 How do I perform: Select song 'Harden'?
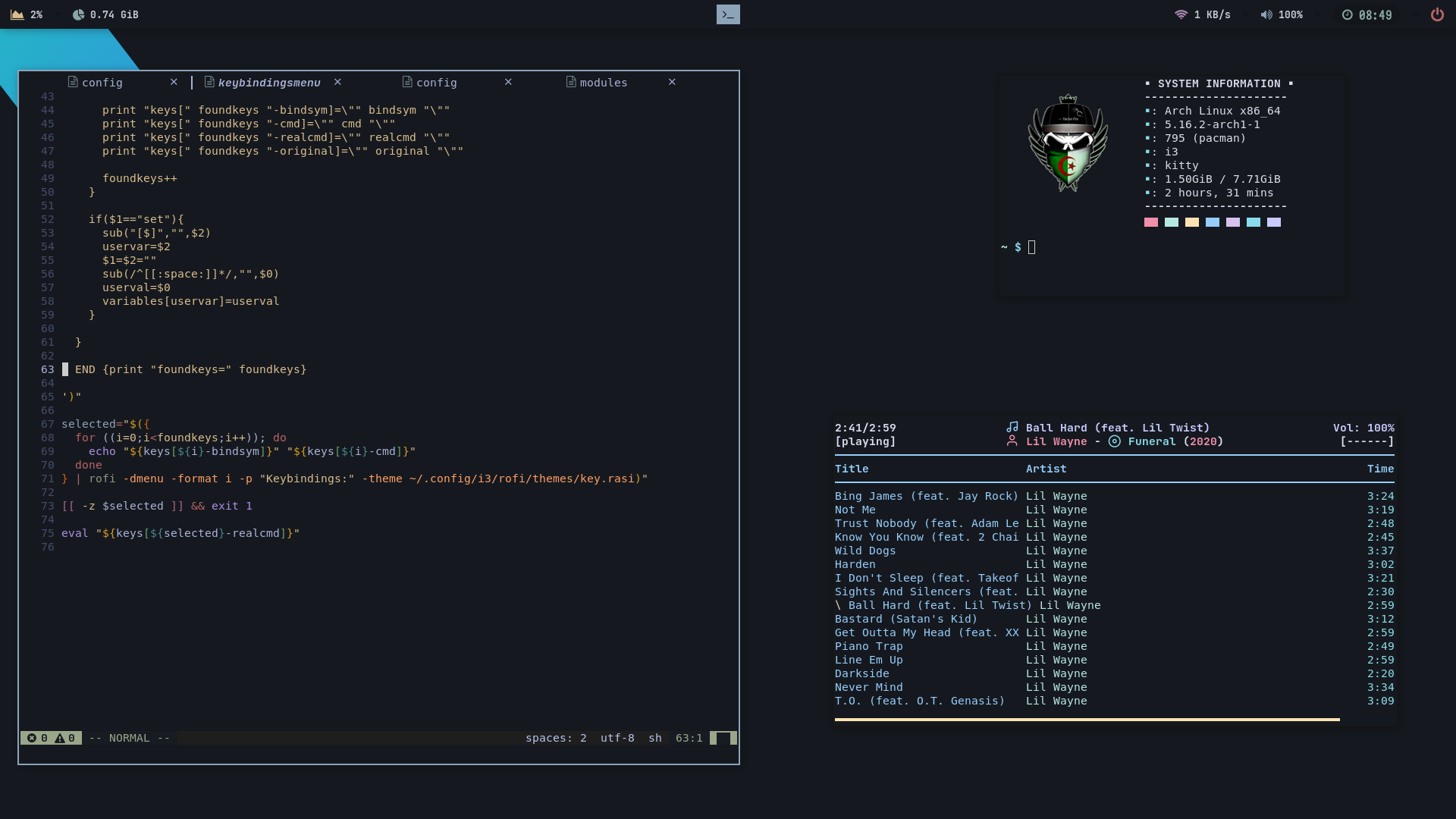click(x=1115, y=564)
